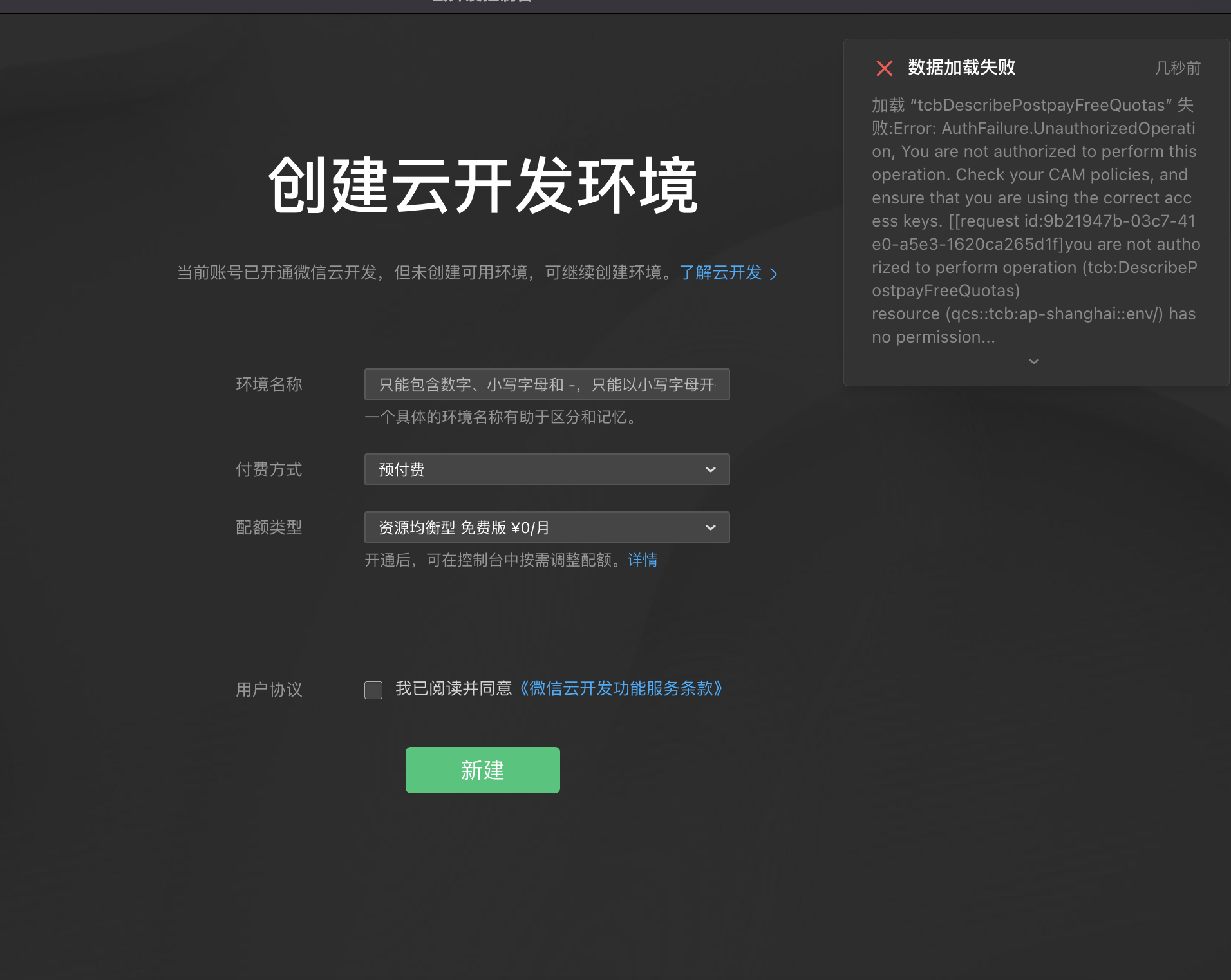Image resolution: width=1231 pixels, height=980 pixels.
Task: Click the red X error icon
Action: point(885,68)
